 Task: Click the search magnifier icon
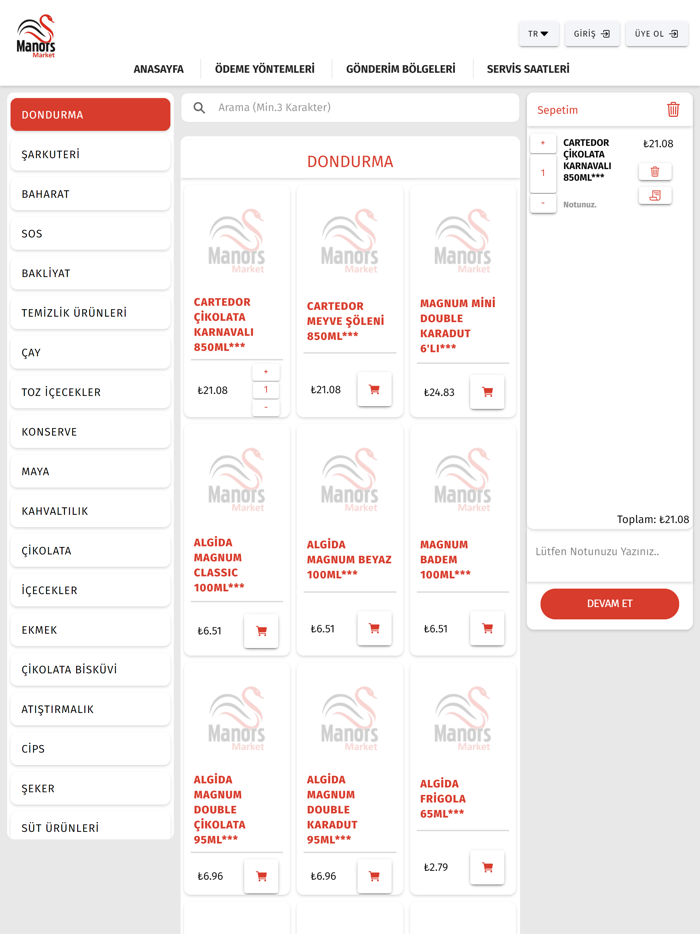(x=200, y=108)
